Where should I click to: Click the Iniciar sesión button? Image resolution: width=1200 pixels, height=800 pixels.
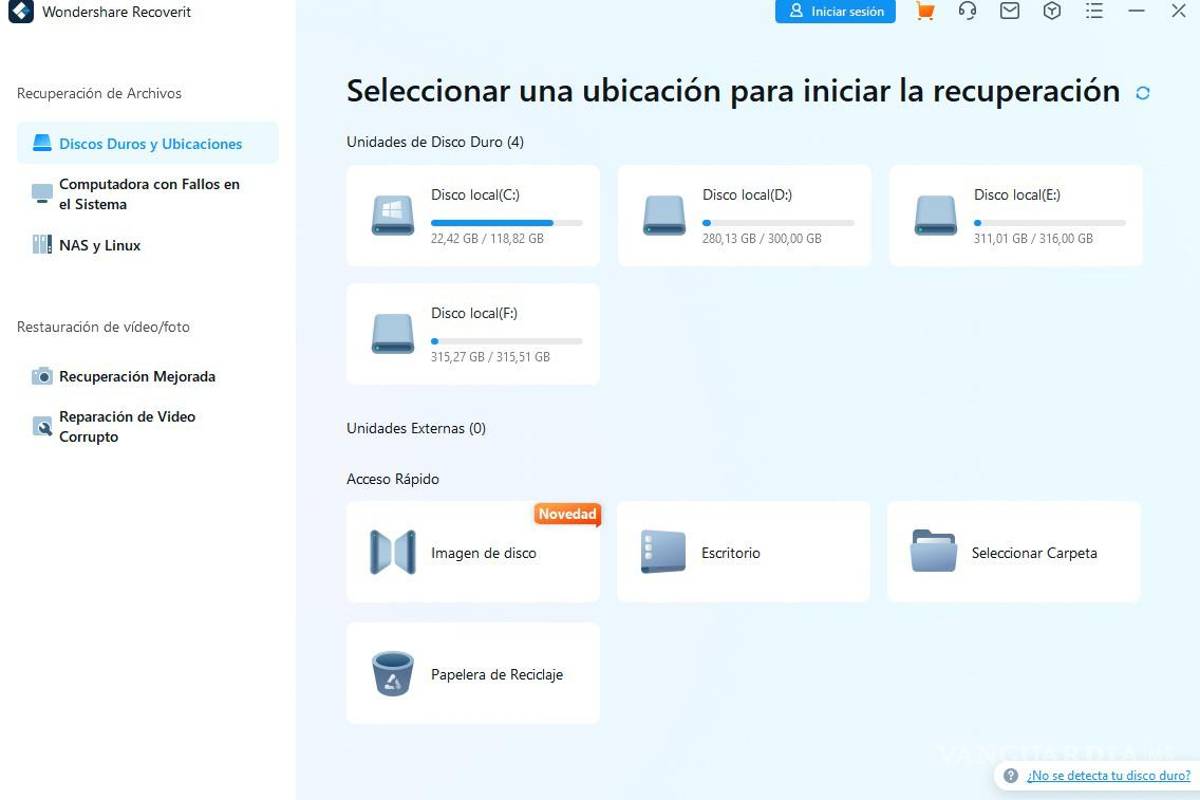[835, 11]
